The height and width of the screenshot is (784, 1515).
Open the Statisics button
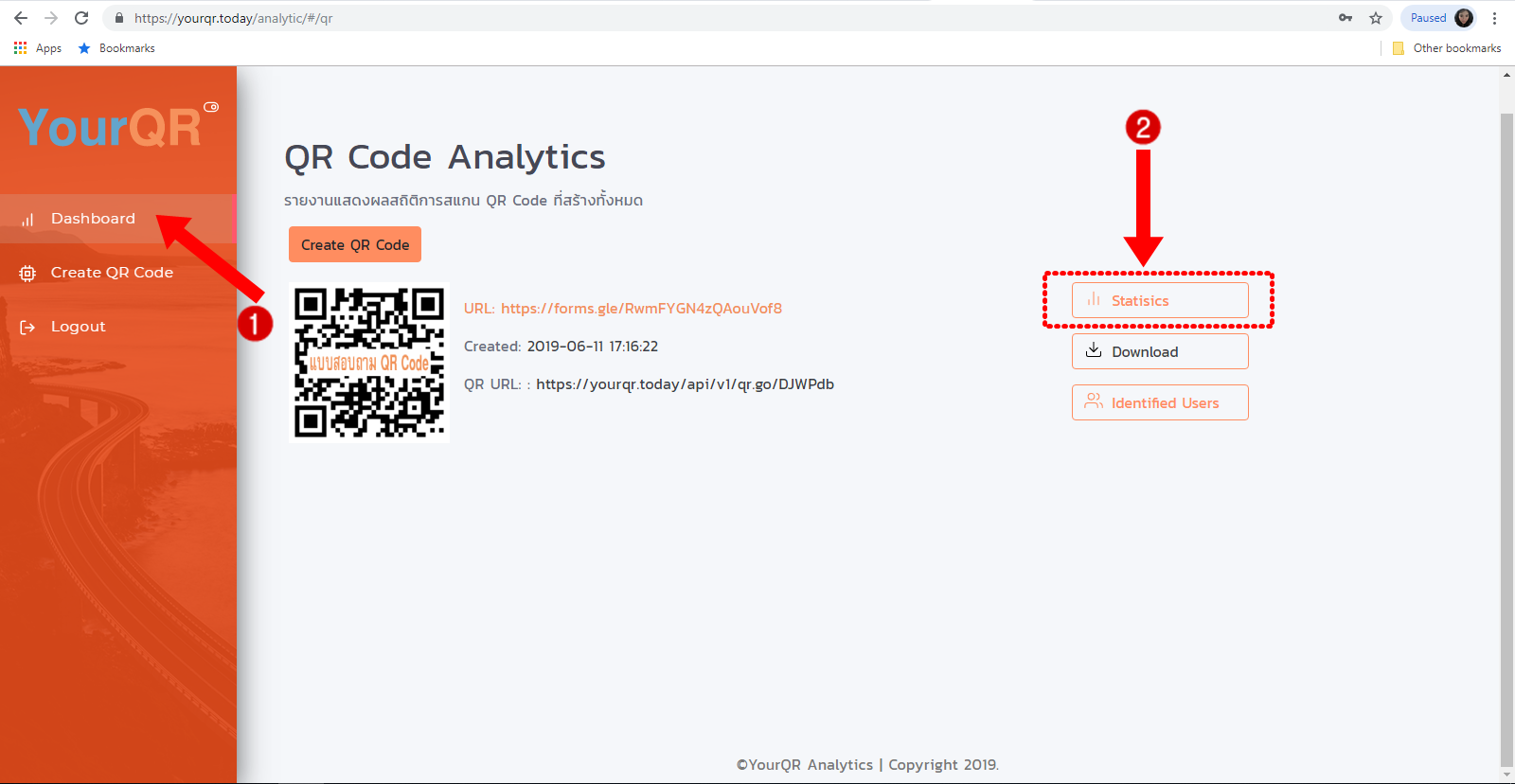(x=1160, y=300)
